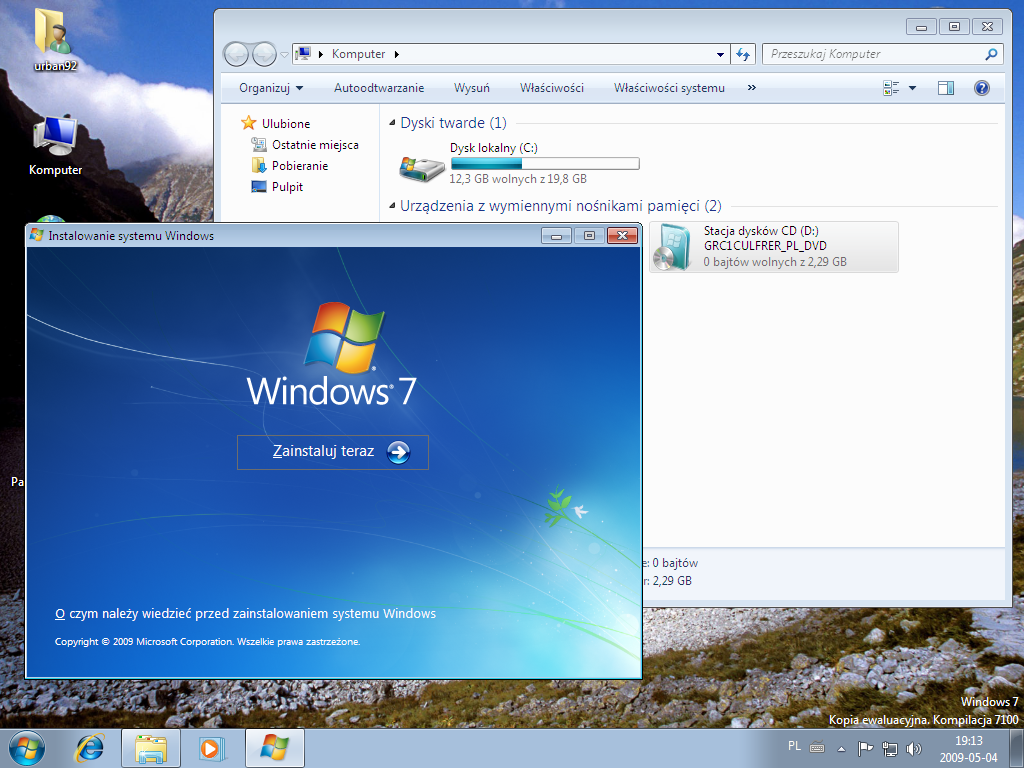Select Stacja dysków CD (D:) item

tap(774, 247)
